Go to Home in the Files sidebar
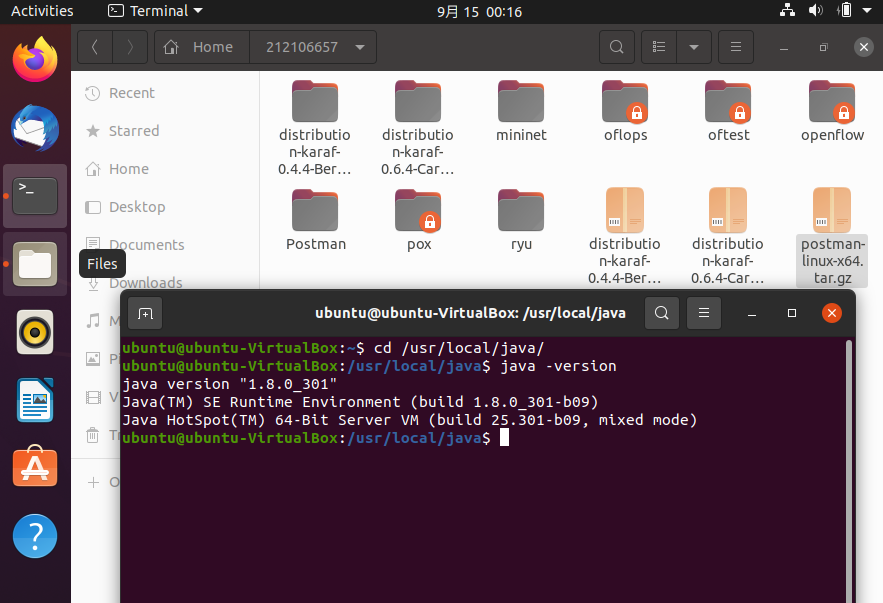This screenshot has height=603, width=883. click(128, 169)
